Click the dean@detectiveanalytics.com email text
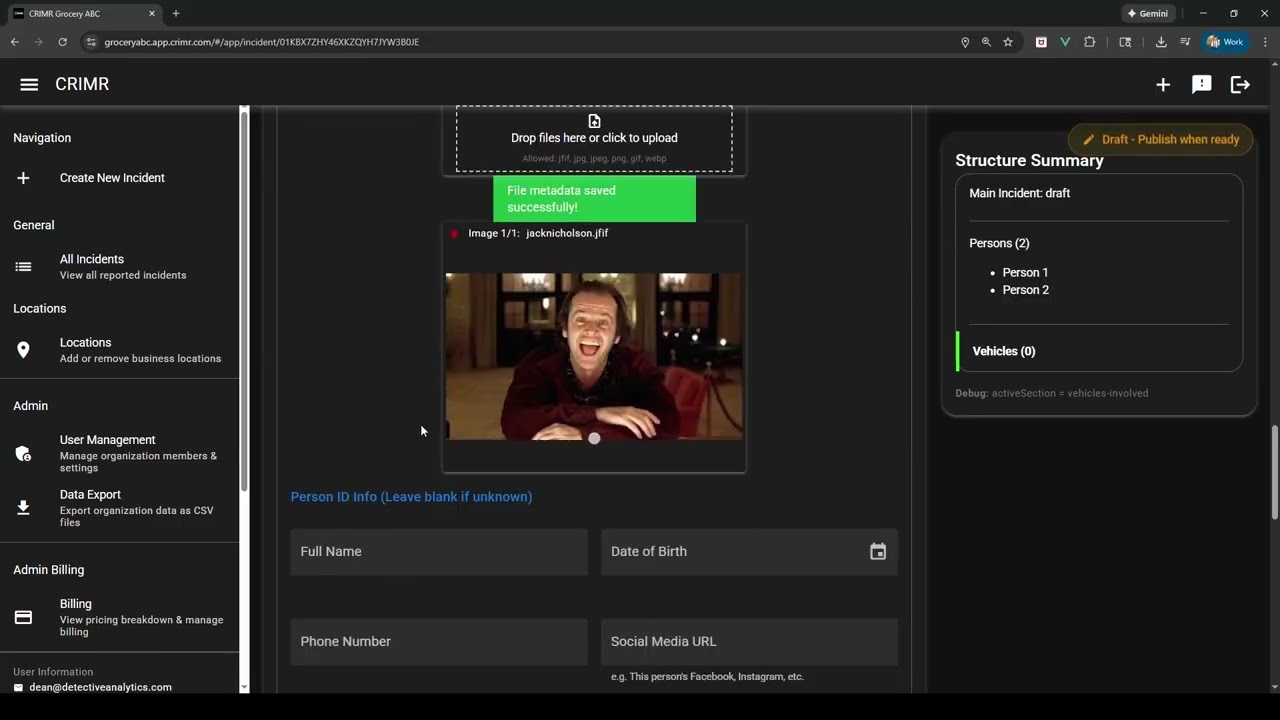 point(100,688)
